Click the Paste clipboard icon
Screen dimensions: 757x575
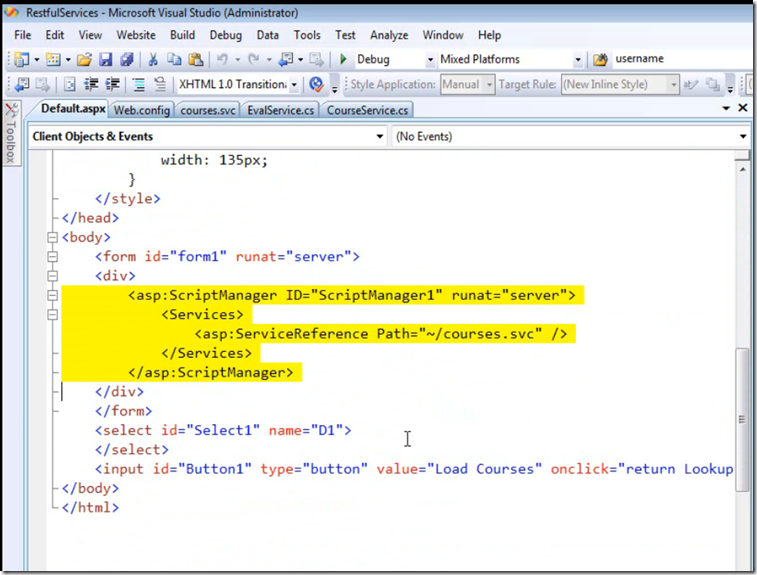click(x=196, y=59)
